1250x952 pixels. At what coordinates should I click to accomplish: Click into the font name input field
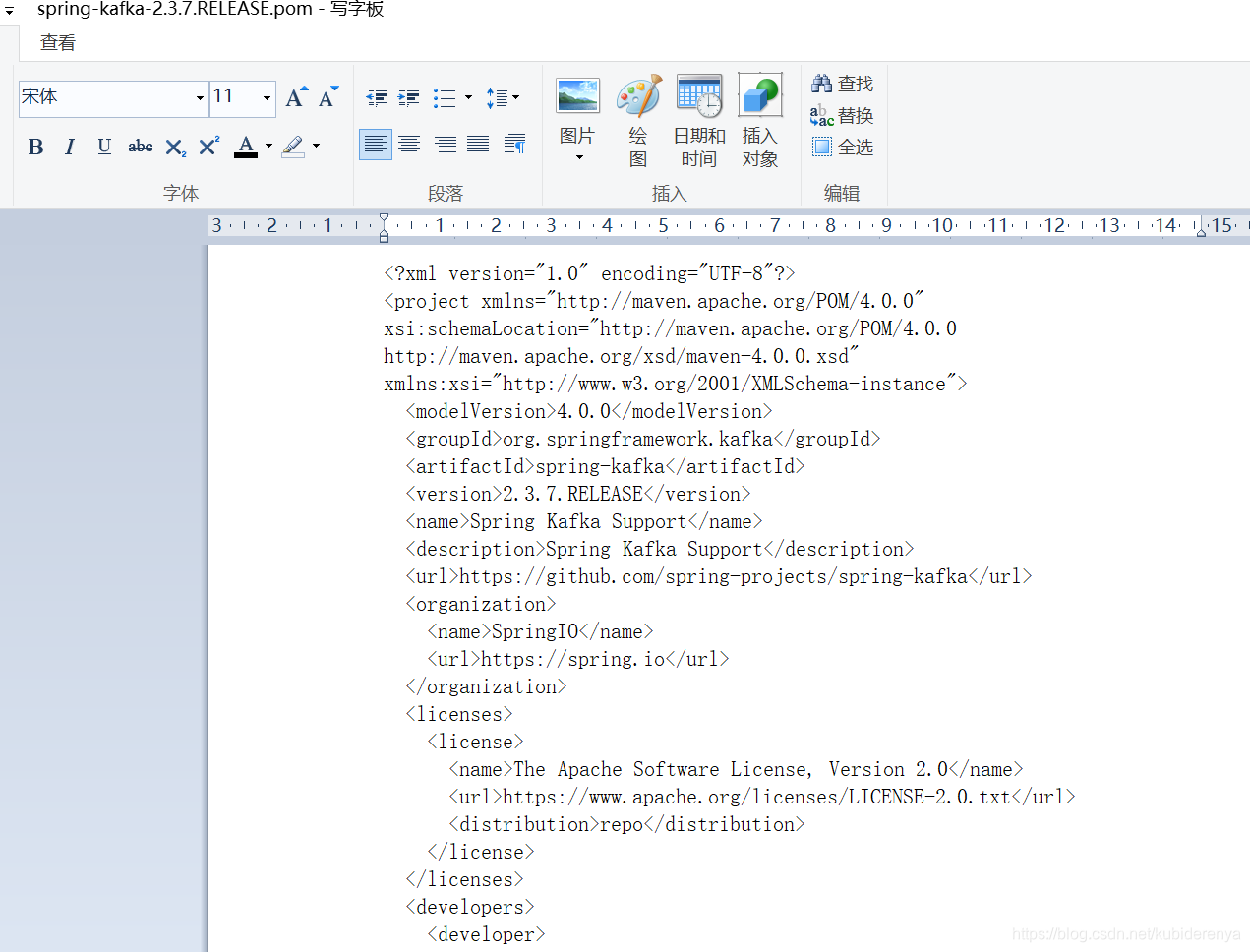click(106, 98)
